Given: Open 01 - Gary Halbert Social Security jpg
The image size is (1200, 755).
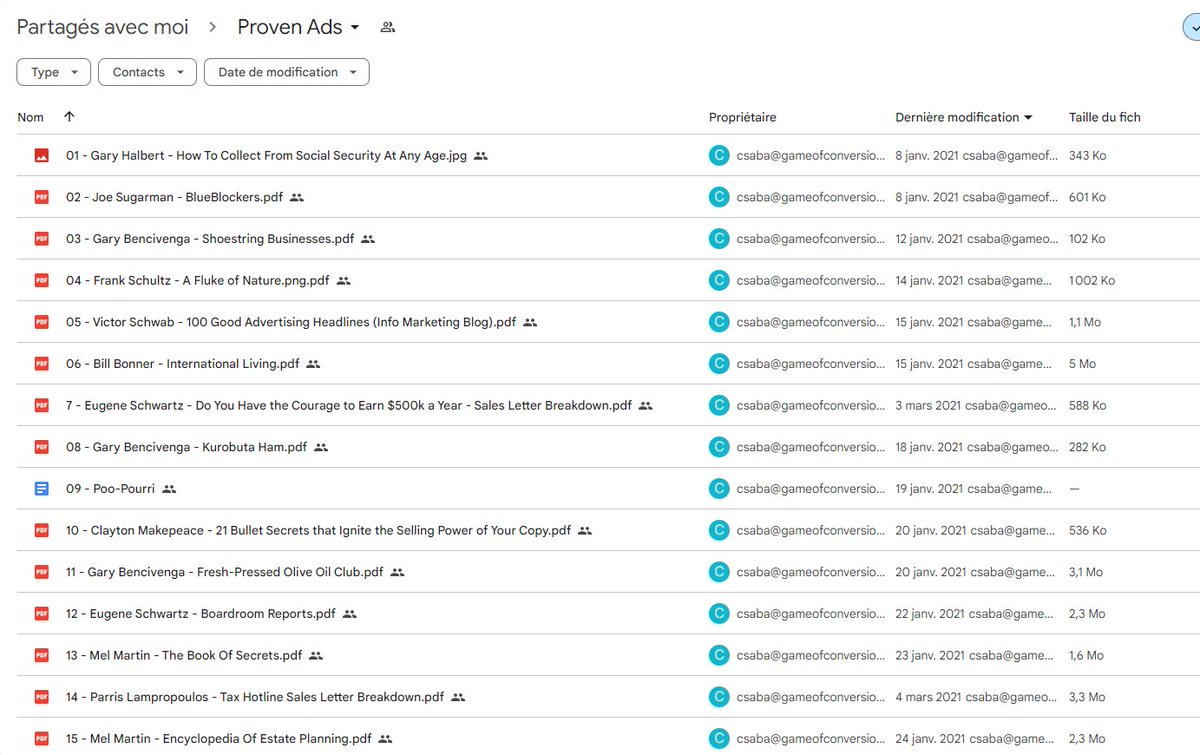Looking at the screenshot, I should click(266, 156).
